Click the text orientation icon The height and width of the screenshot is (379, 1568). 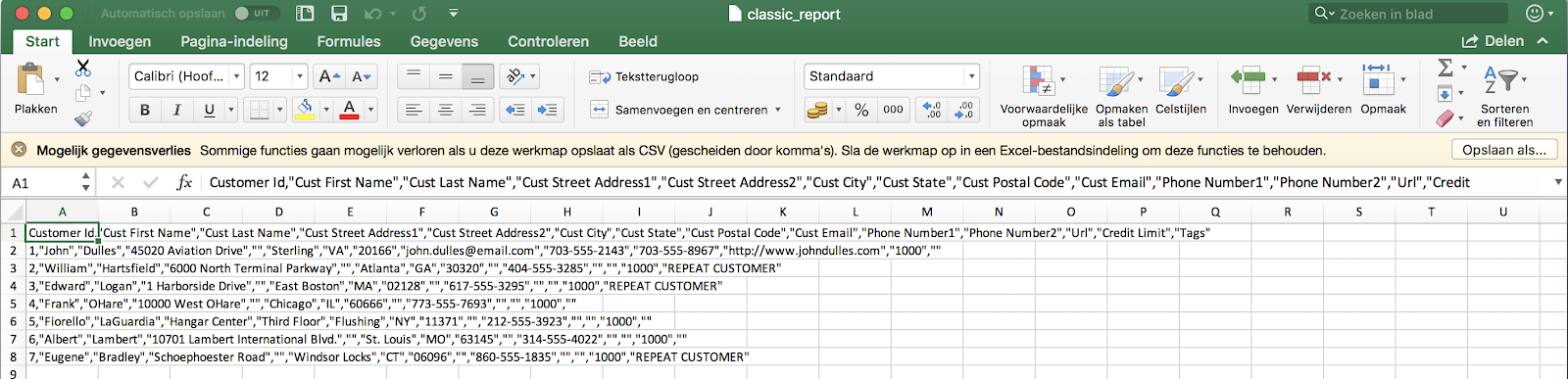point(514,76)
